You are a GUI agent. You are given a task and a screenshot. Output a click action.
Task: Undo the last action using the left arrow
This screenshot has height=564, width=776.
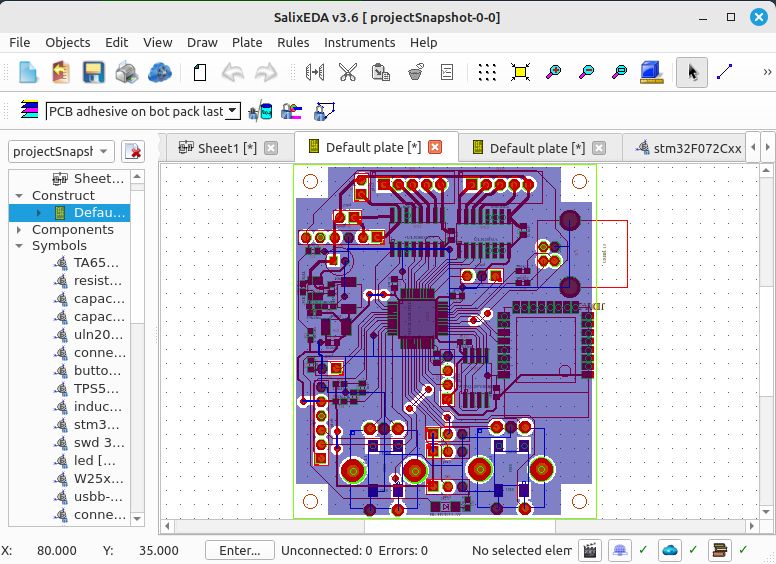tap(233, 72)
